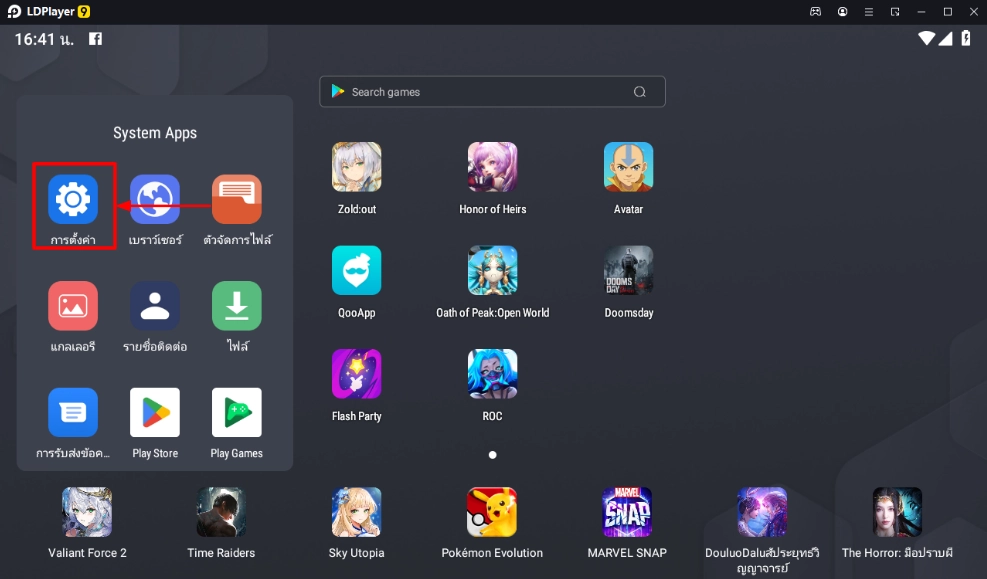Viewport: 987px width, 579px height.
Task: Launch the QooApp icon
Action: click(x=357, y=271)
